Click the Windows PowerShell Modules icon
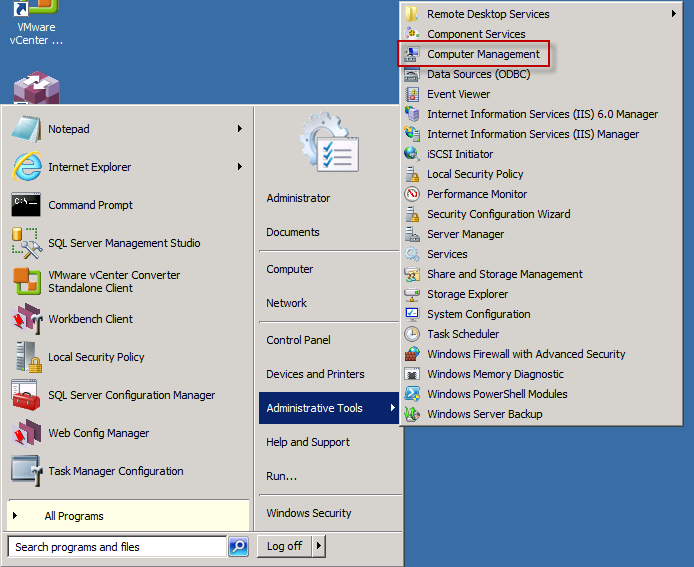694x567 pixels. click(412, 394)
